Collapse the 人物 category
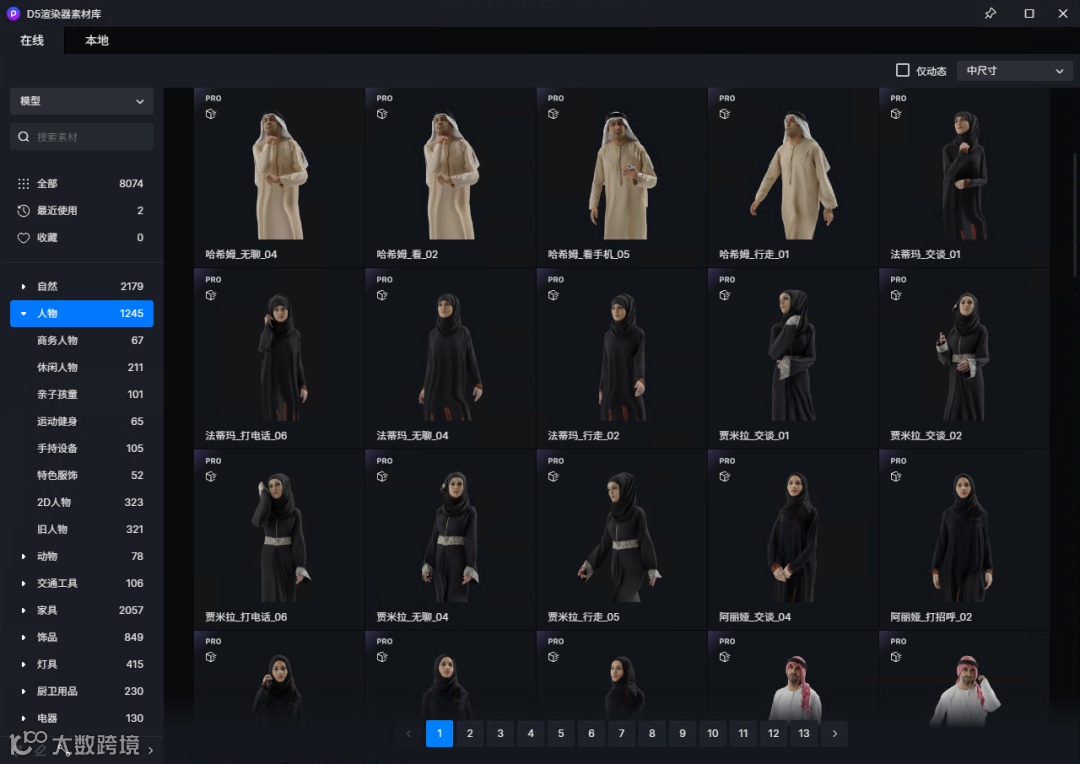Screen dimensions: 1080x764 (x=23, y=313)
